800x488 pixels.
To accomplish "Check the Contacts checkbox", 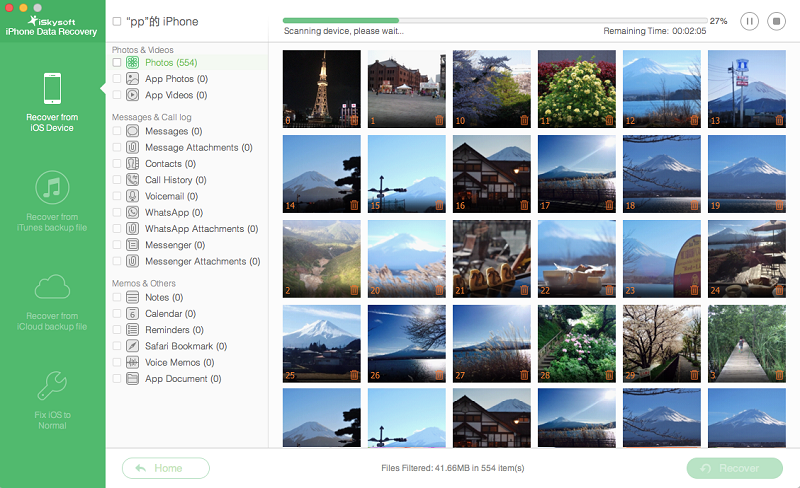I will [117, 164].
